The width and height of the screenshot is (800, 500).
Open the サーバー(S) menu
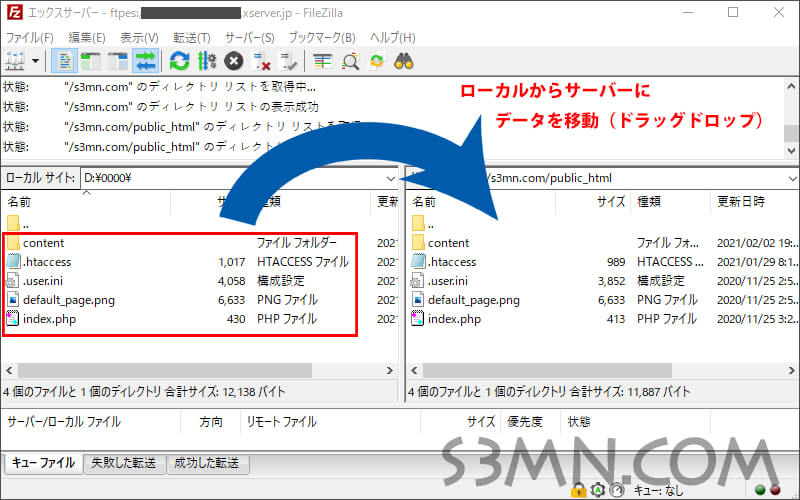pyautogui.click(x=249, y=38)
